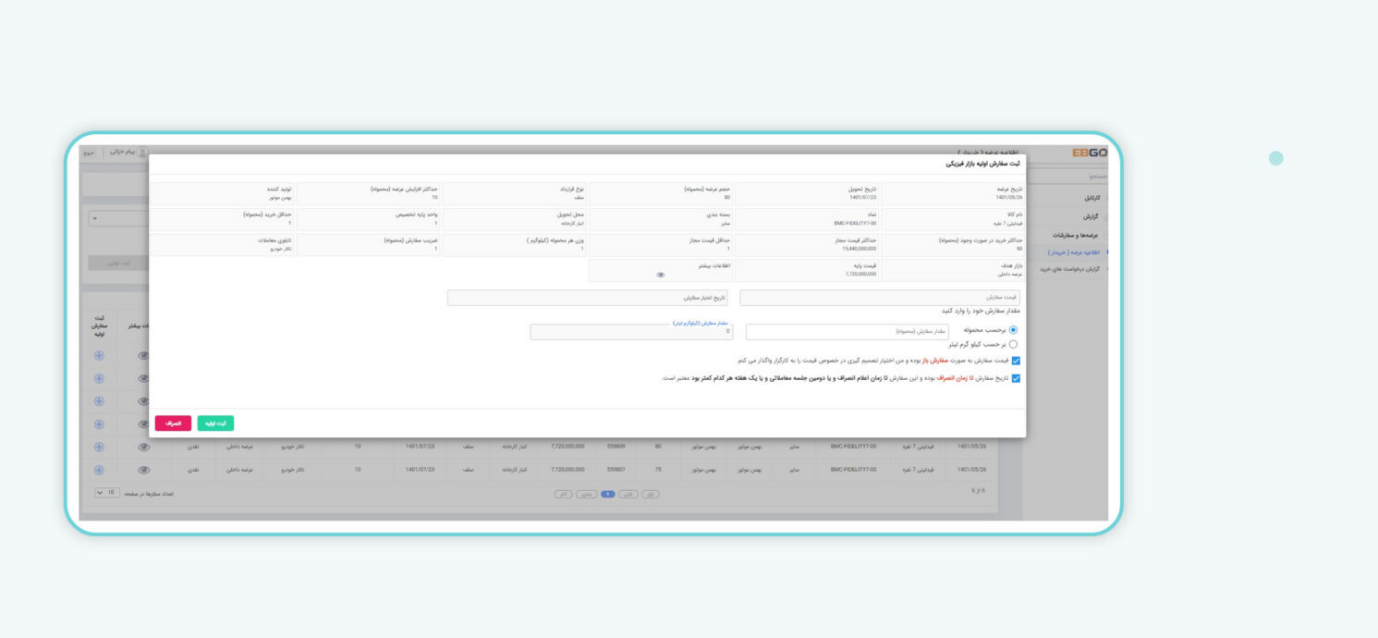Click the red انصراف cancel button
Image resolution: width=1378 pixels, height=638 pixels.
click(x=173, y=423)
